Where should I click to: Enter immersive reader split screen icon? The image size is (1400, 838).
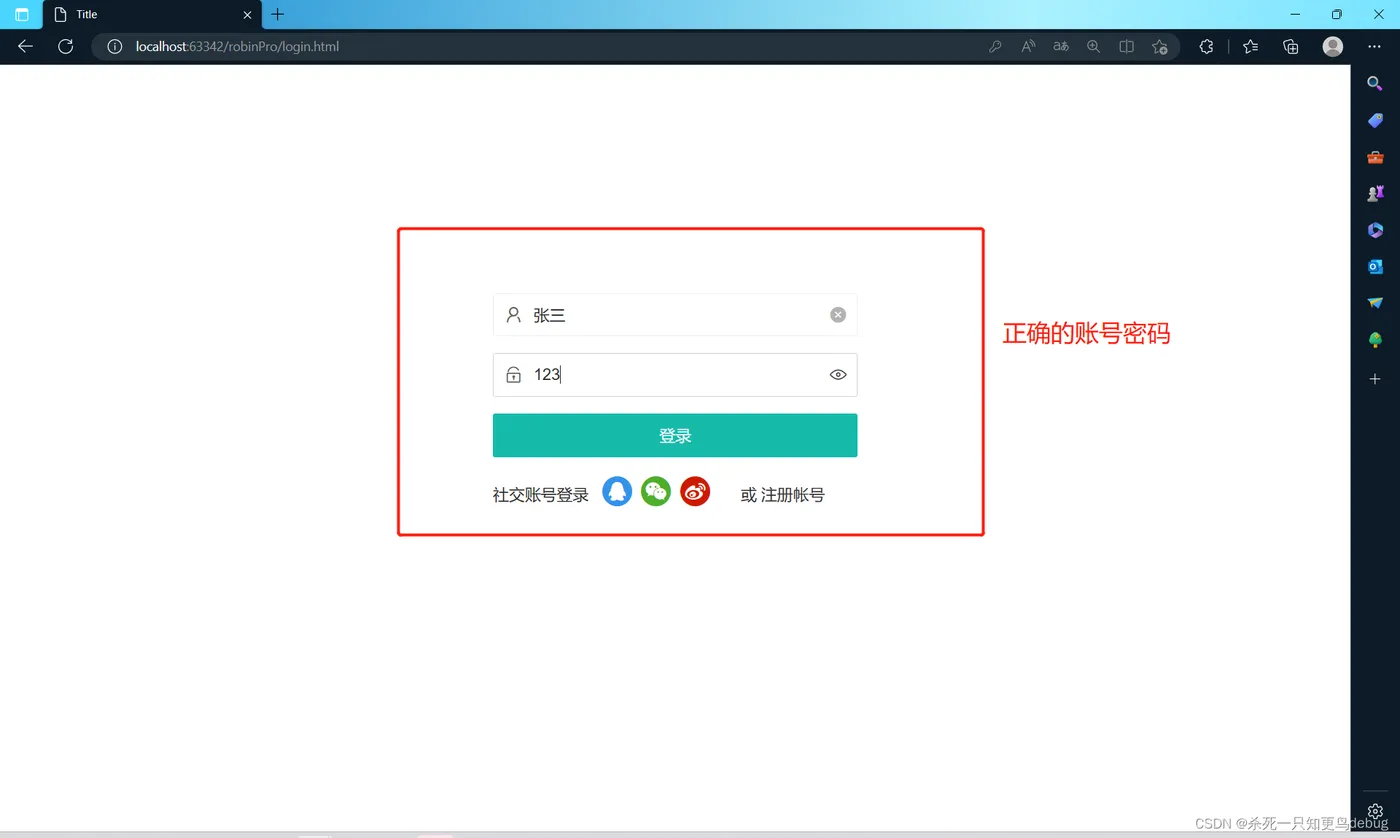1126,46
